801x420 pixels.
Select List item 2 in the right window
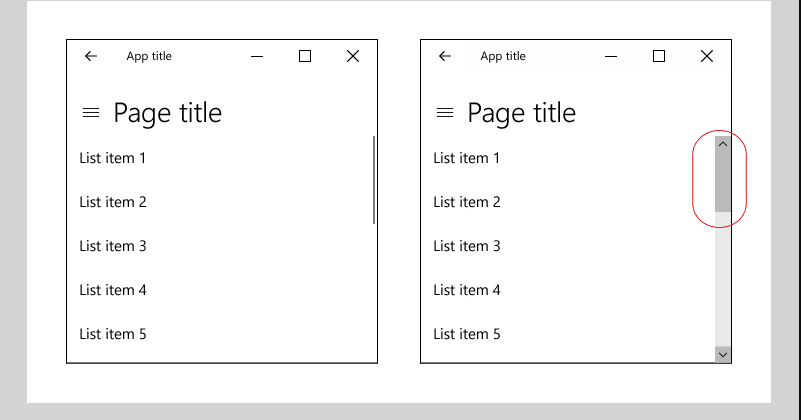467,202
